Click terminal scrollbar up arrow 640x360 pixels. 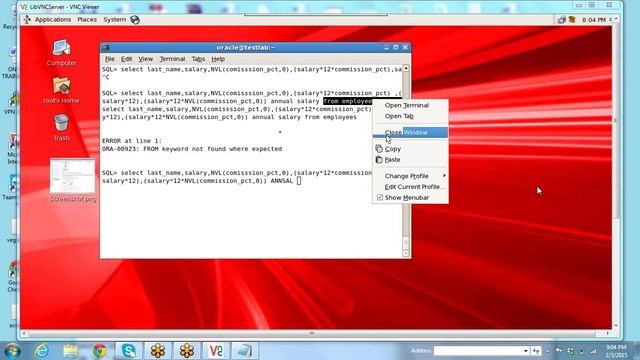406,68
